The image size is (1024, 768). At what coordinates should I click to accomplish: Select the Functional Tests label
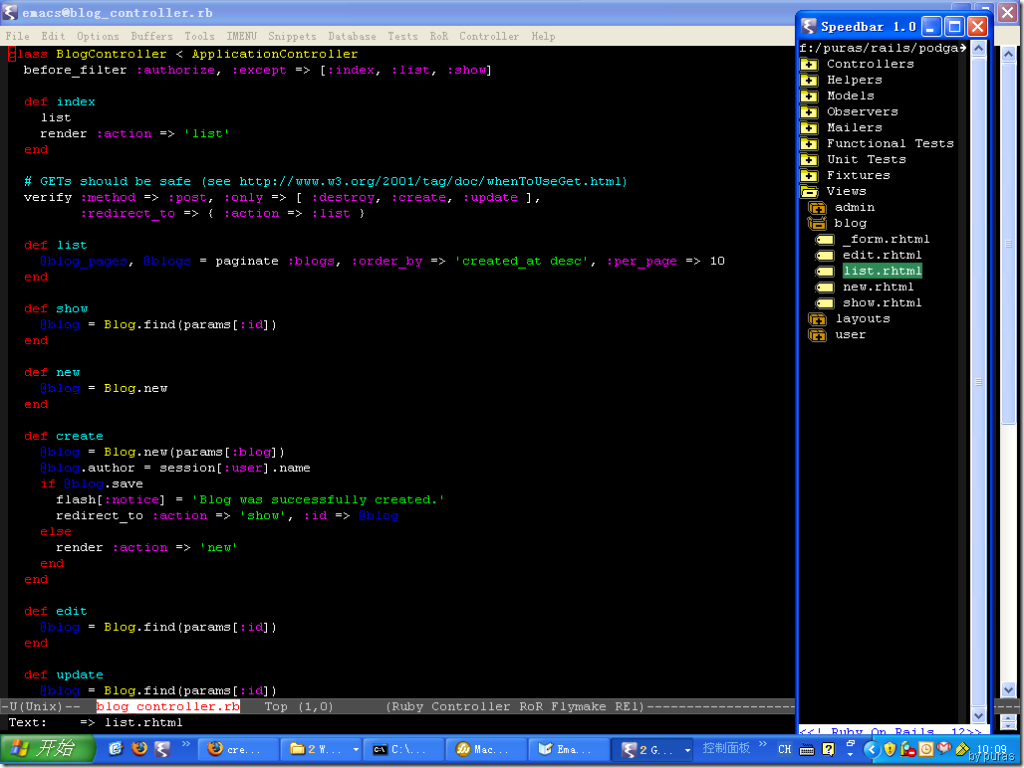(890, 144)
